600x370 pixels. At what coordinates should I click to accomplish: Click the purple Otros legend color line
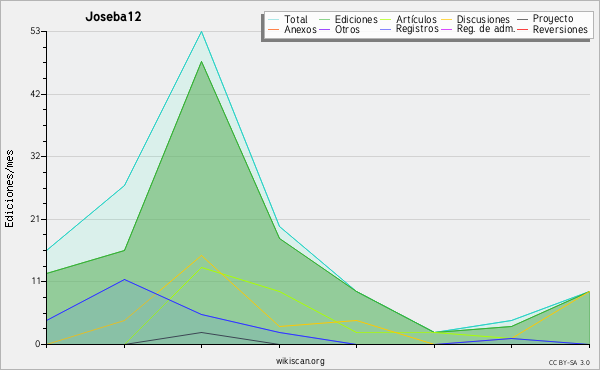[324, 29]
